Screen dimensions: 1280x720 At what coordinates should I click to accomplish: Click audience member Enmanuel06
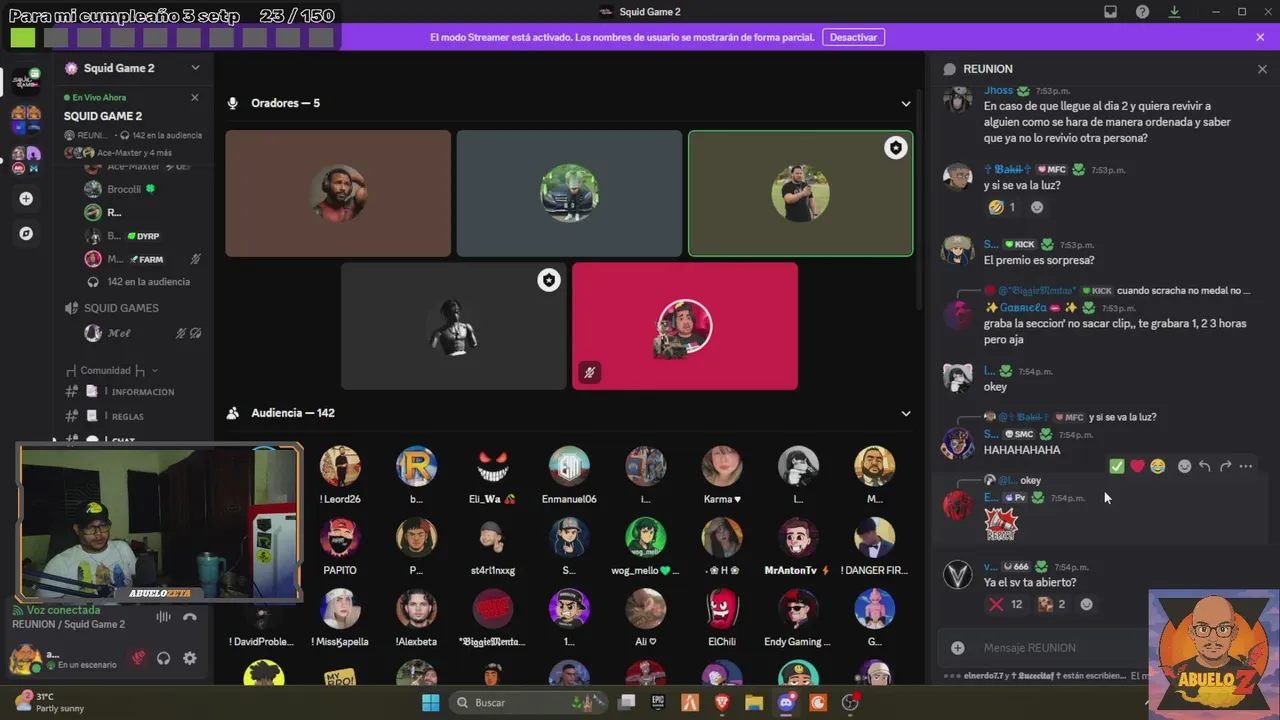[569, 476]
